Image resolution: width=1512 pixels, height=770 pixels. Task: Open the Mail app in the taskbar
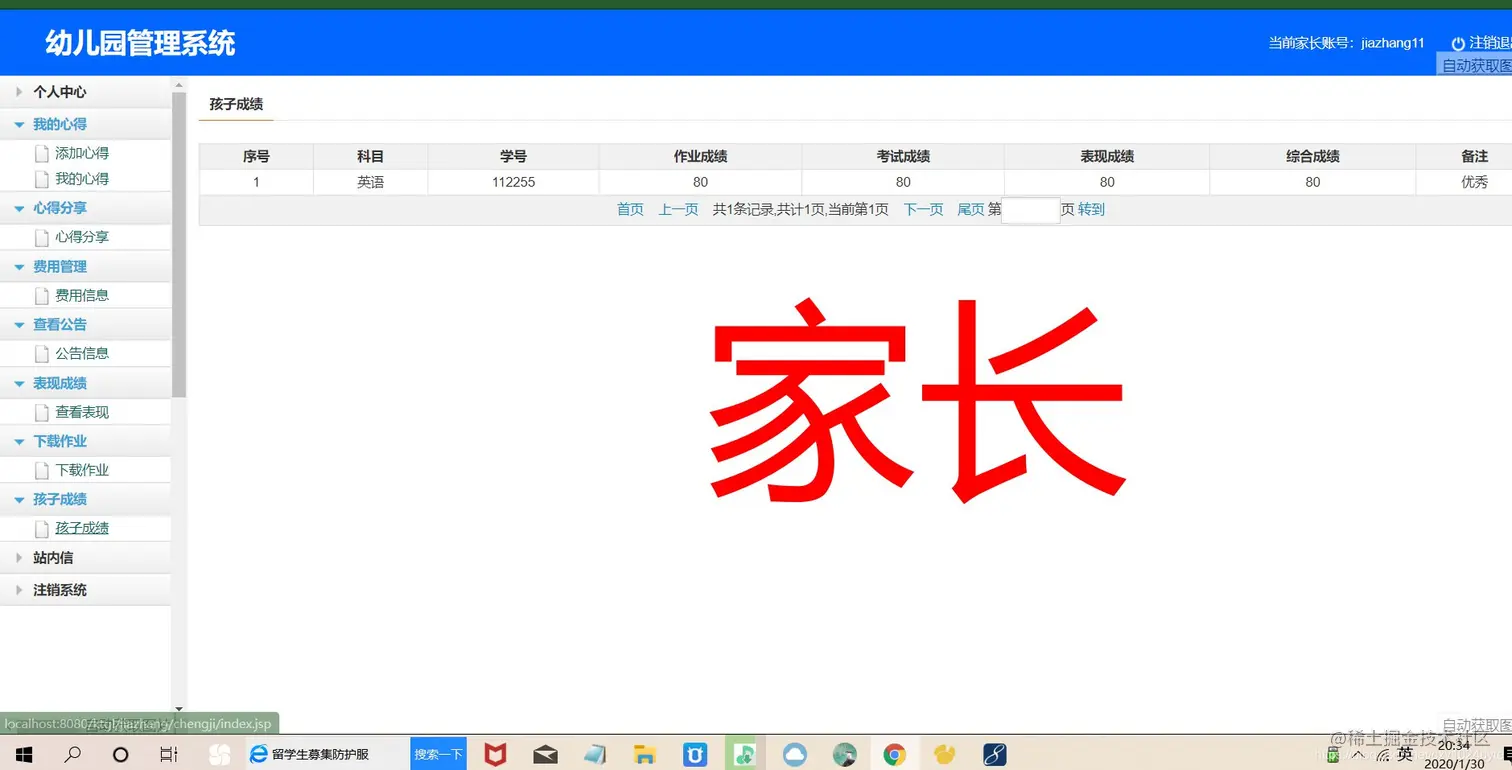[545, 753]
